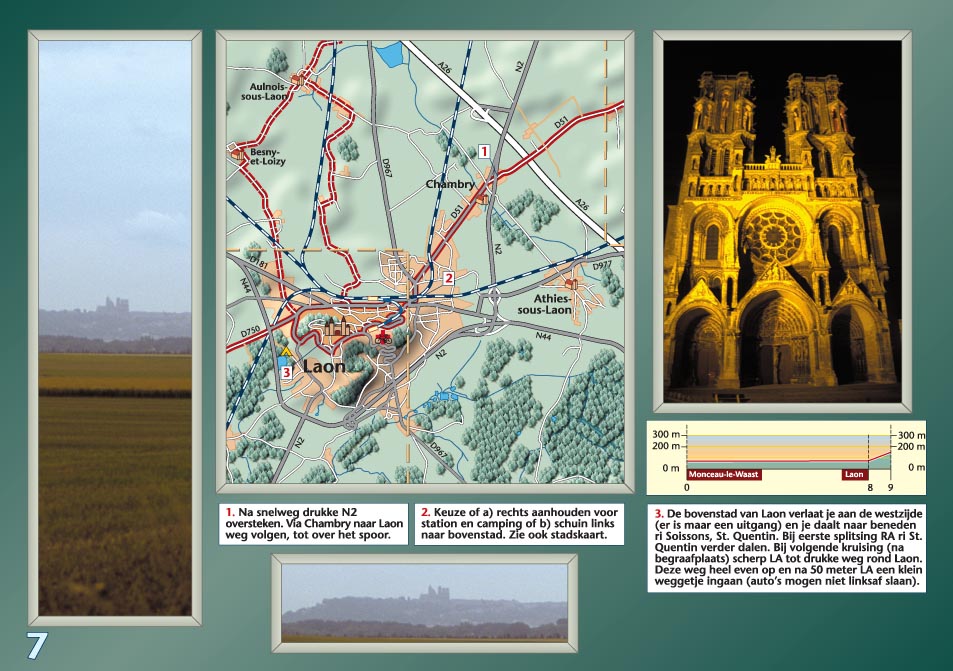Click the village icon at Aulnois-sous-Laon

297,78
